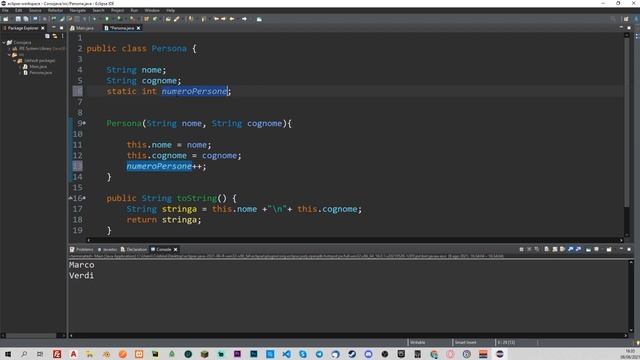Screen dimensions: 640x360
Task: Collapse the Corsojava project node
Action: coord(4,42)
